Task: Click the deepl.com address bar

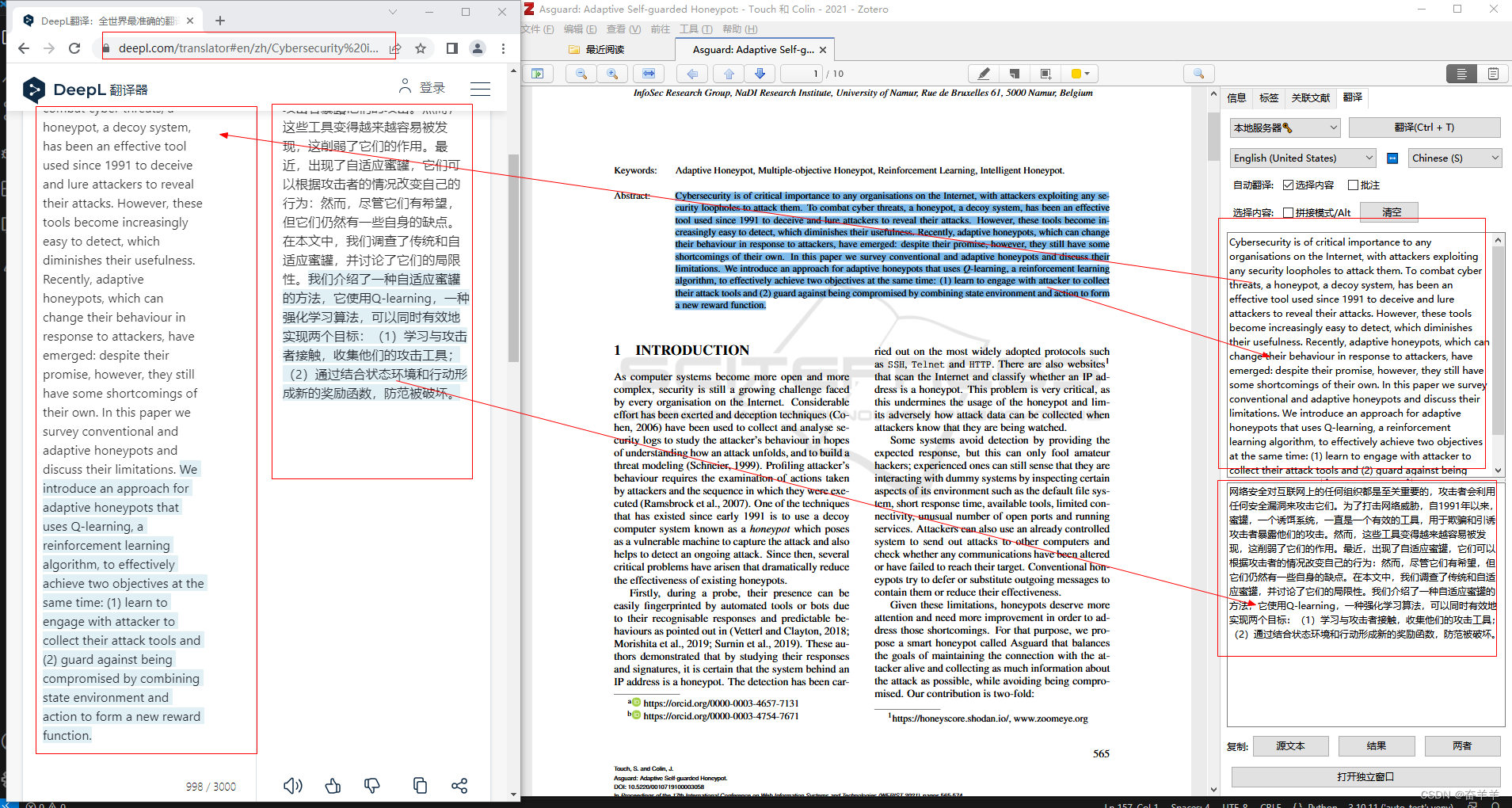Action: click(248, 48)
